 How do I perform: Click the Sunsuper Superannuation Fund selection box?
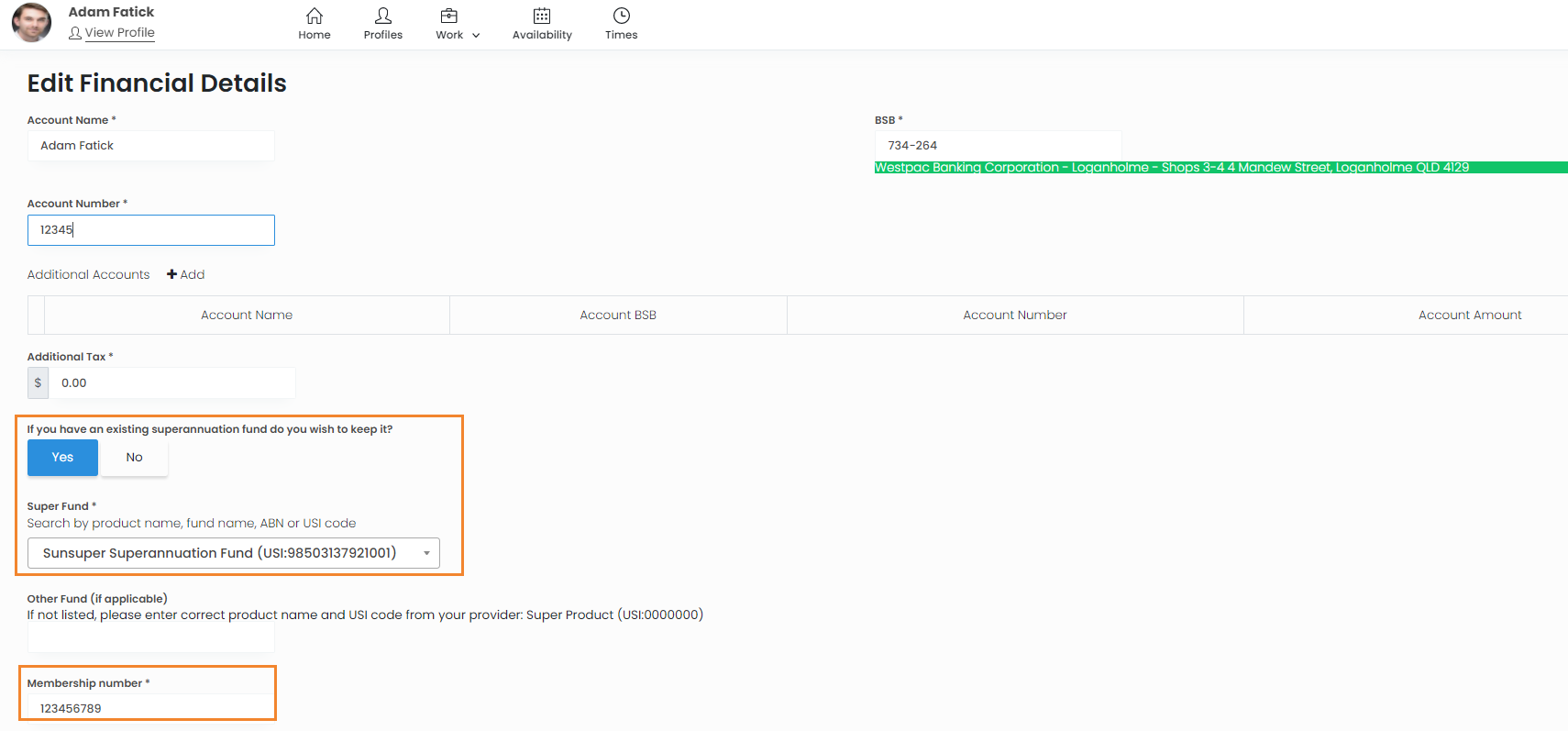click(220, 553)
